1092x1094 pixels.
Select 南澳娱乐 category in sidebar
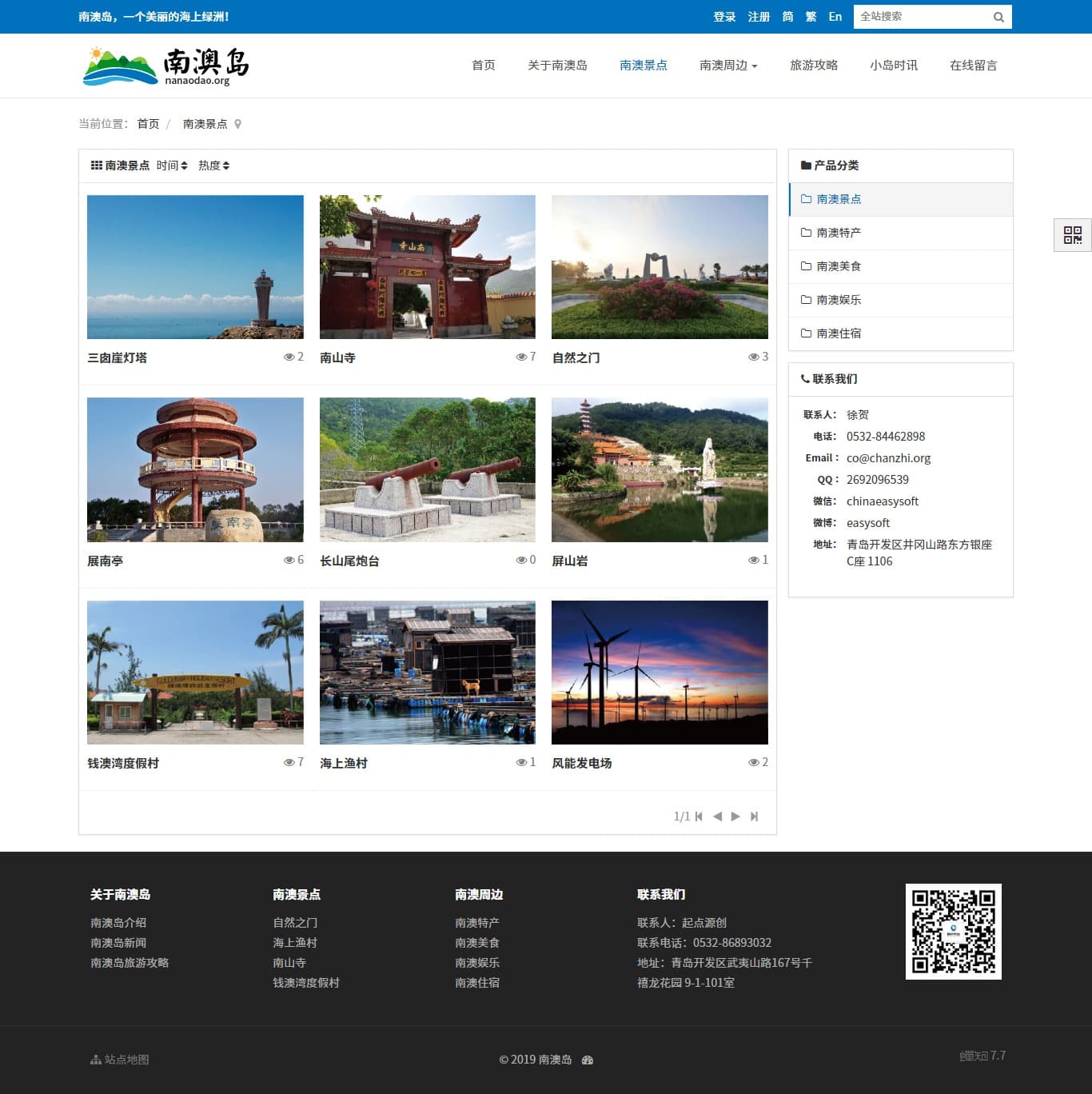tap(901, 300)
